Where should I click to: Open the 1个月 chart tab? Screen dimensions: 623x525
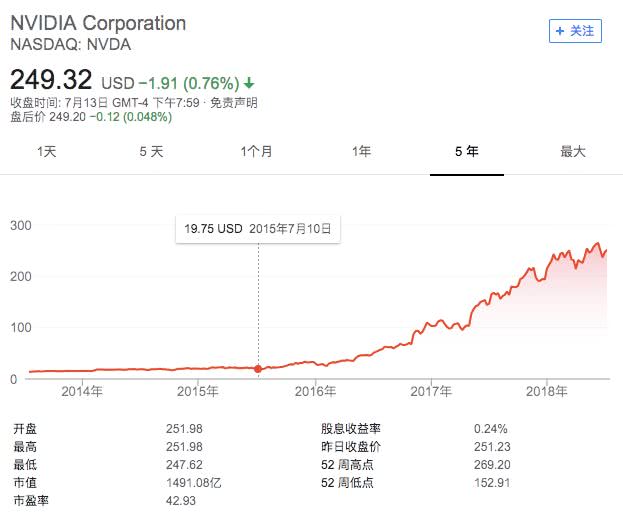(x=256, y=151)
